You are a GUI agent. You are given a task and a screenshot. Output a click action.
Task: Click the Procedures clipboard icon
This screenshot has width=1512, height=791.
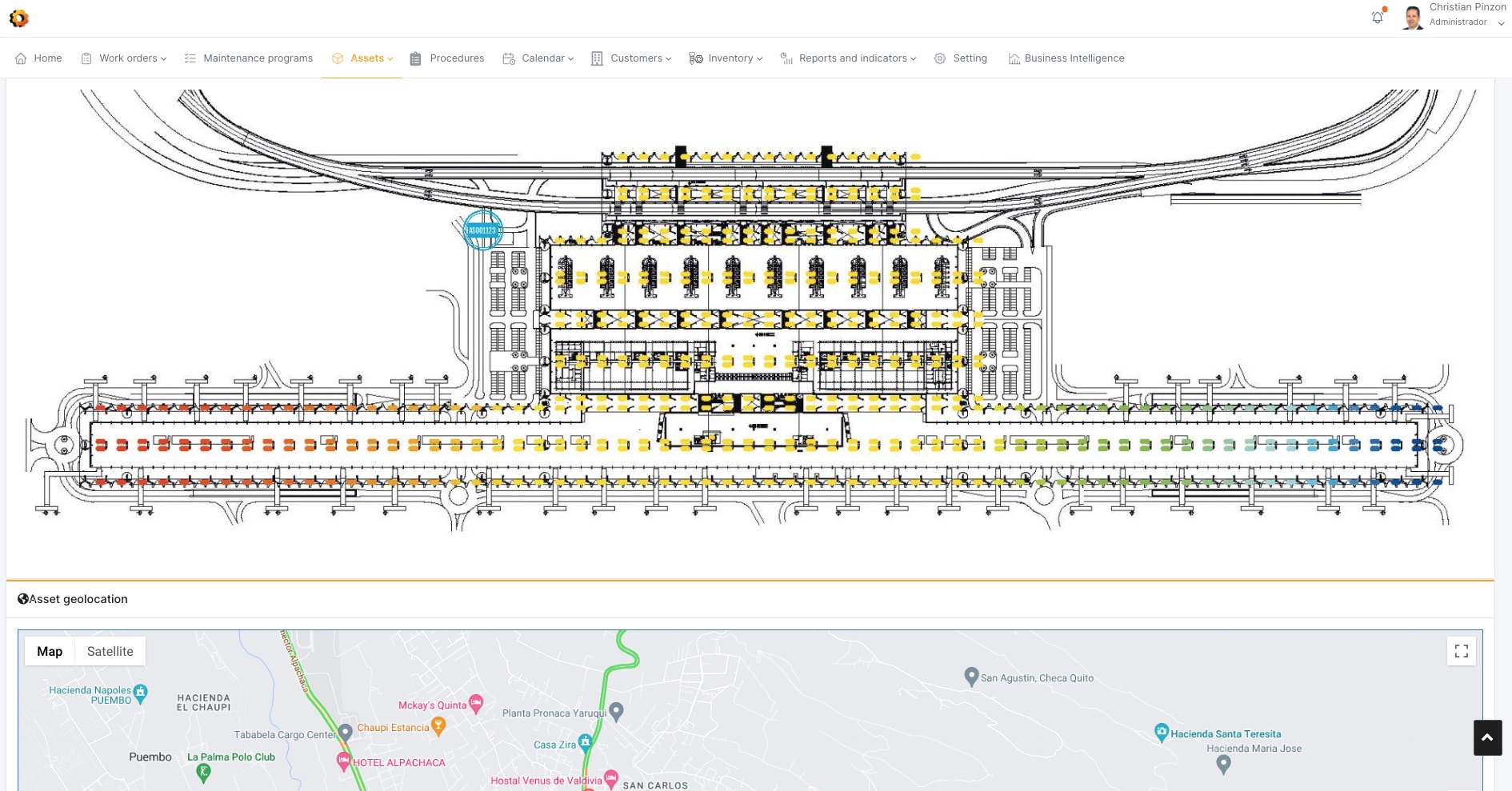pyautogui.click(x=415, y=58)
